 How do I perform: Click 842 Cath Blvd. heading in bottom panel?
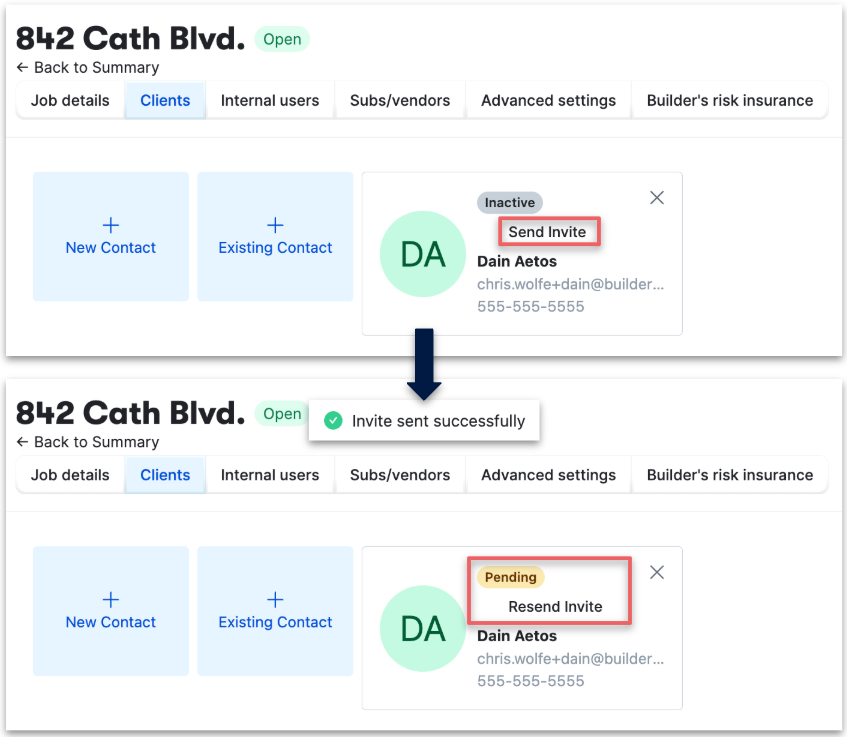pos(130,413)
